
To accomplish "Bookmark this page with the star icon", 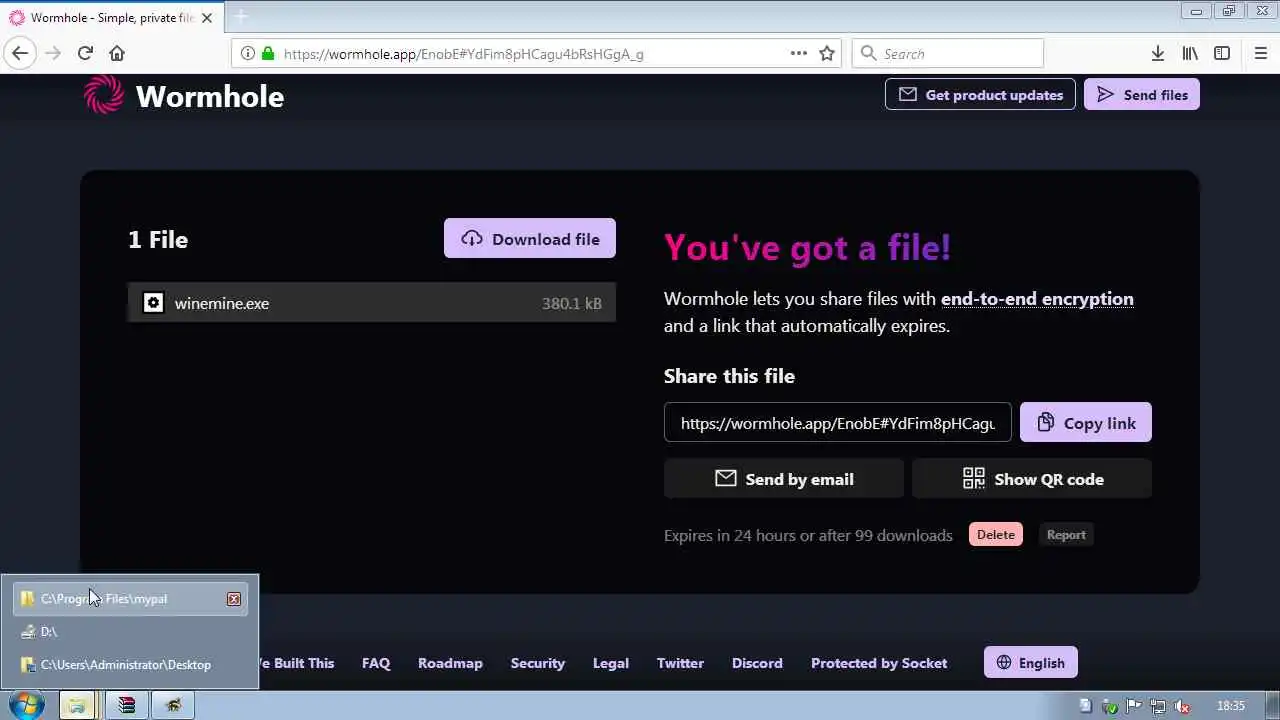I will 827,54.
